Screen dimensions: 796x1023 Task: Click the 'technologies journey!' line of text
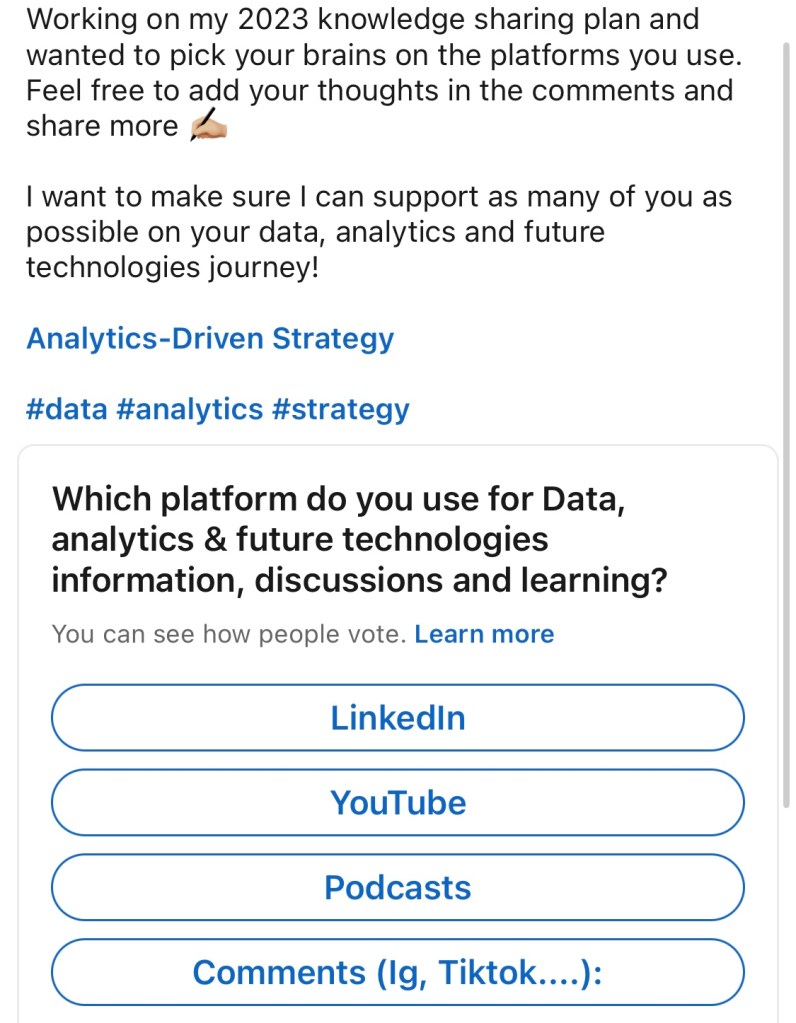click(172, 268)
